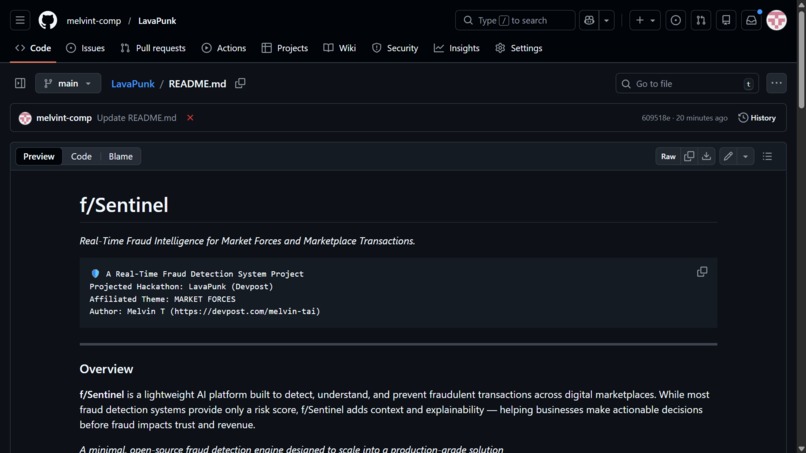View the failed checks red X status
Image resolution: width=806 pixels, height=453 pixels.
tap(190, 118)
